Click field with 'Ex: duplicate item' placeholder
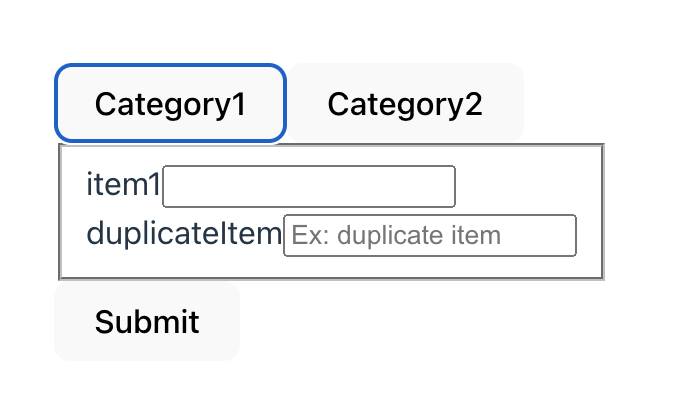 430,235
